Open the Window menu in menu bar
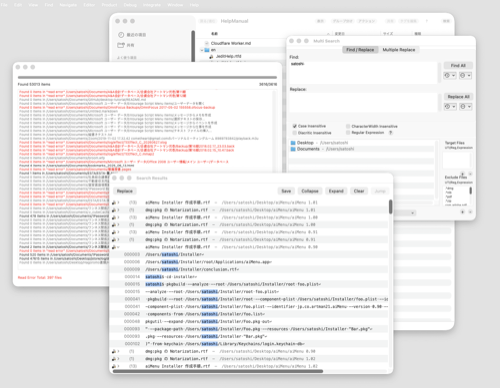The width and height of the screenshot is (500, 388). (175, 5)
